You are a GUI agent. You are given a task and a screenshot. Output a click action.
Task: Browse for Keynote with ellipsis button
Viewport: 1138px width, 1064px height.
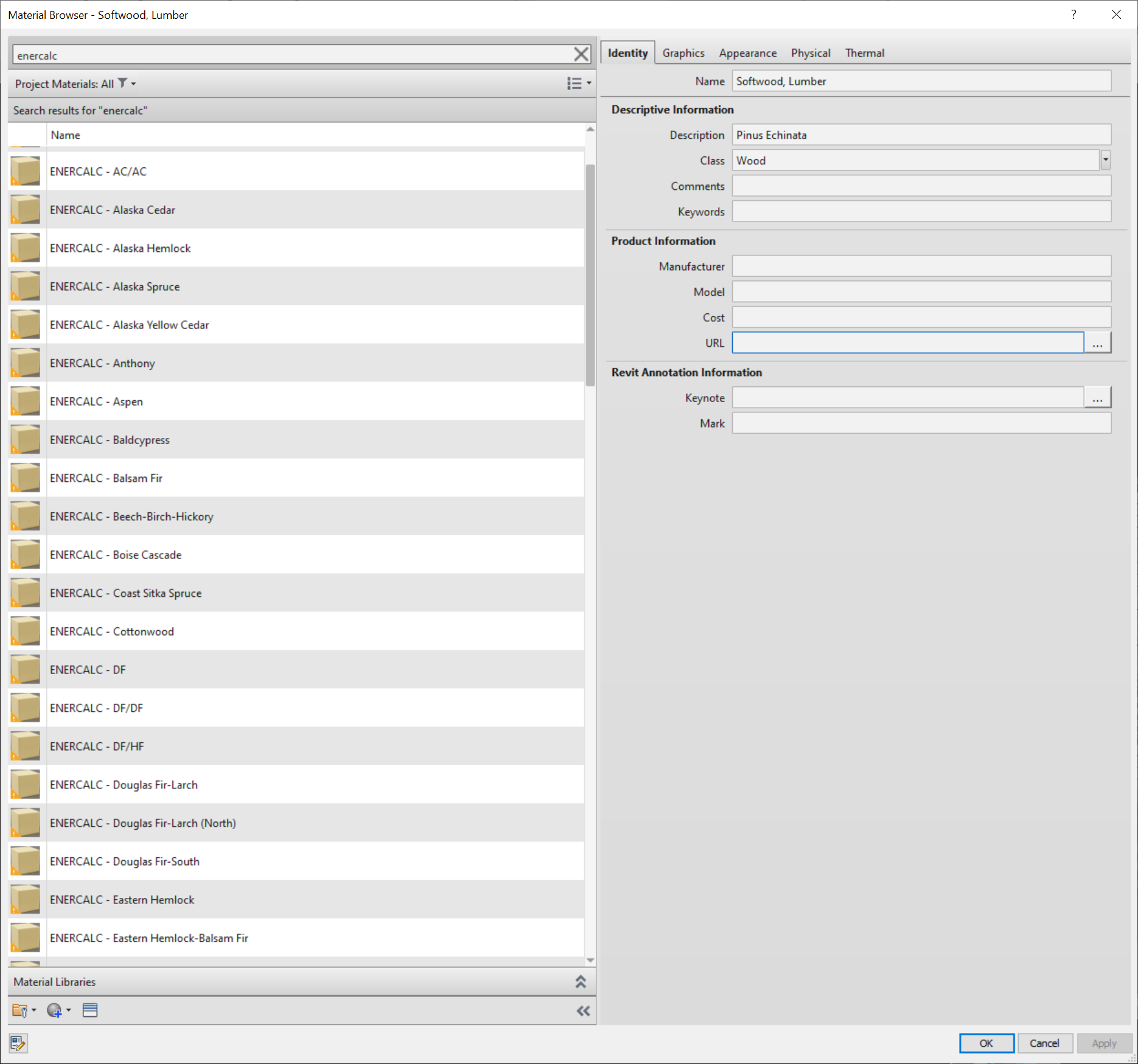click(x=1097, y=398)
